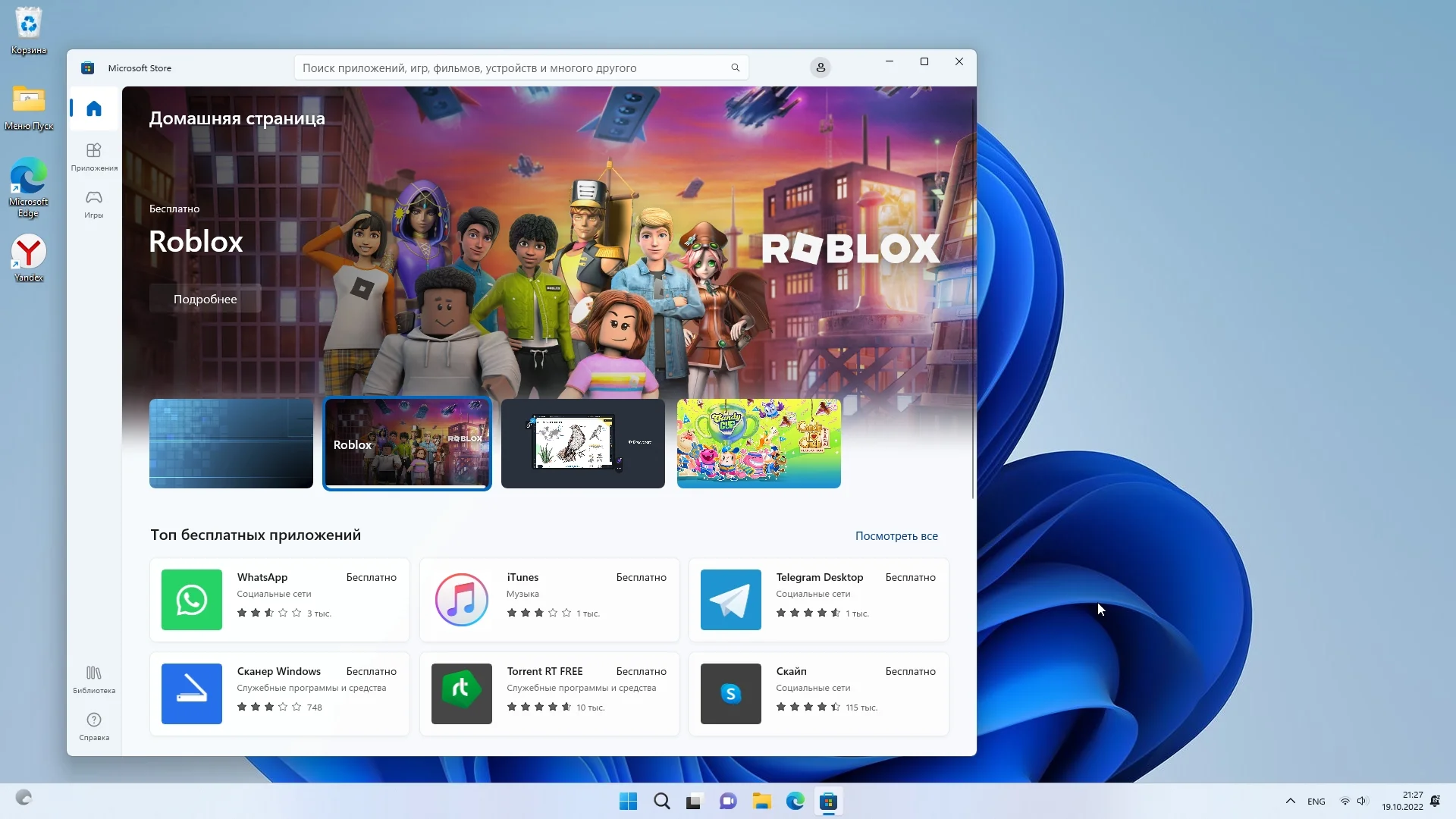Open the Torrent RT FREE app tile

549,694
